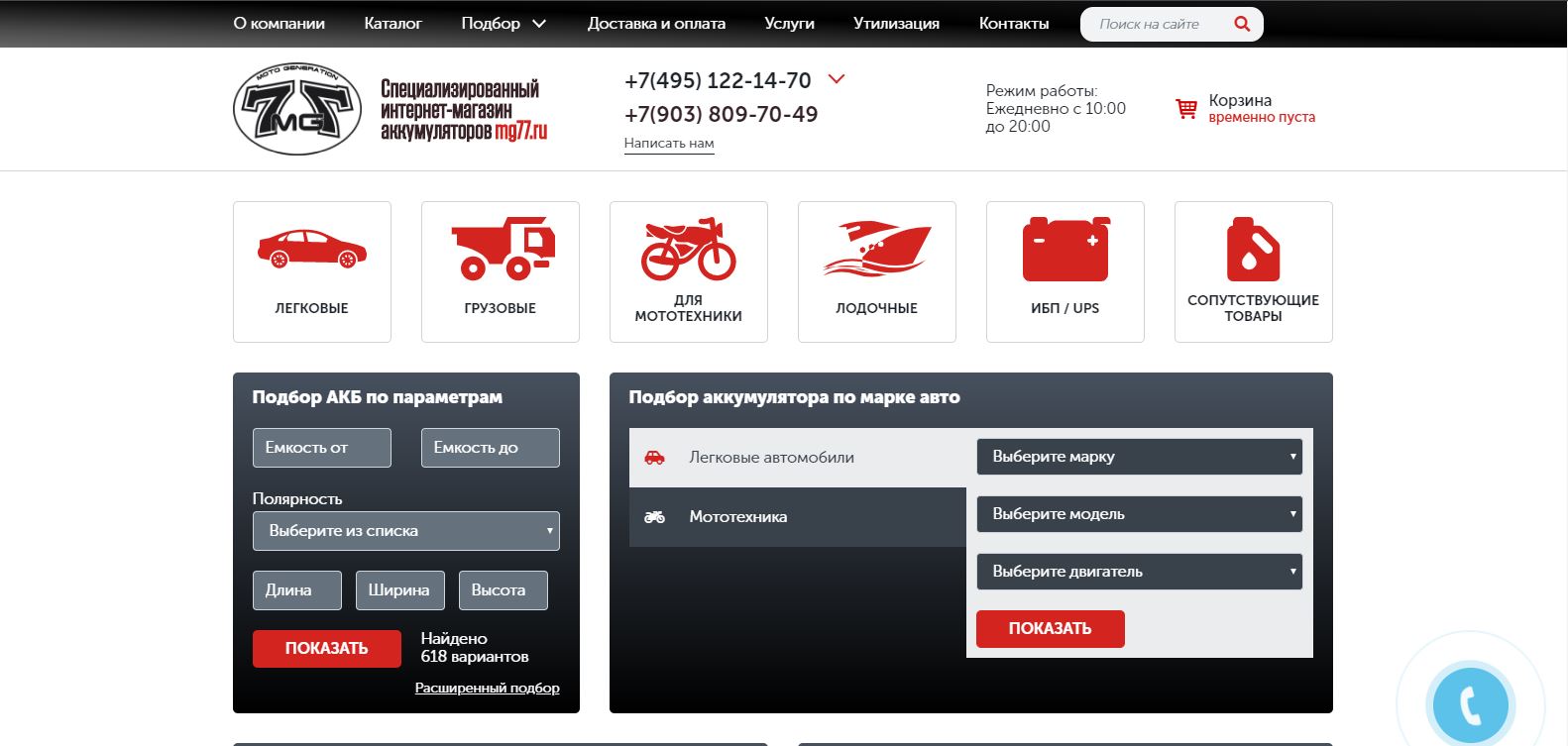Click the Найдено 618 вариантов text

tap(475, 648)
